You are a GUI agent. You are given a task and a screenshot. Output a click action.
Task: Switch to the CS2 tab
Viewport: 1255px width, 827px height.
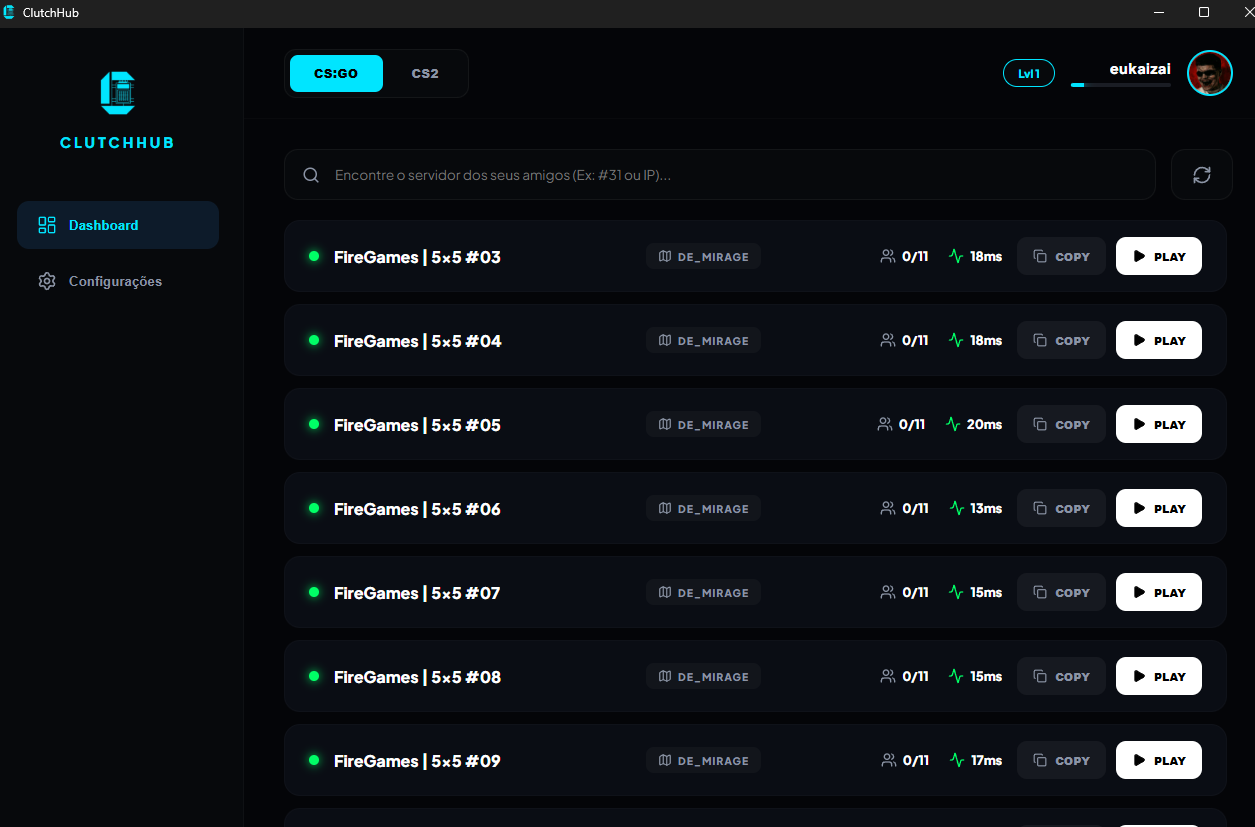coord(424,73)
